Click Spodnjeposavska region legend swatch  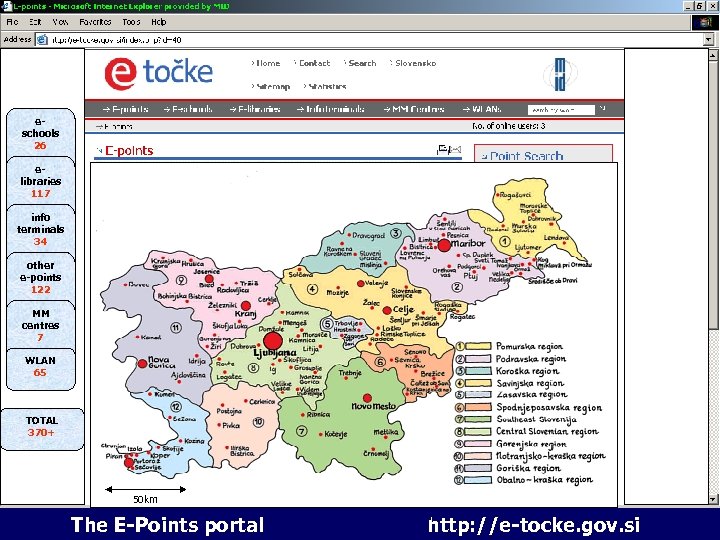click(478, 407)
